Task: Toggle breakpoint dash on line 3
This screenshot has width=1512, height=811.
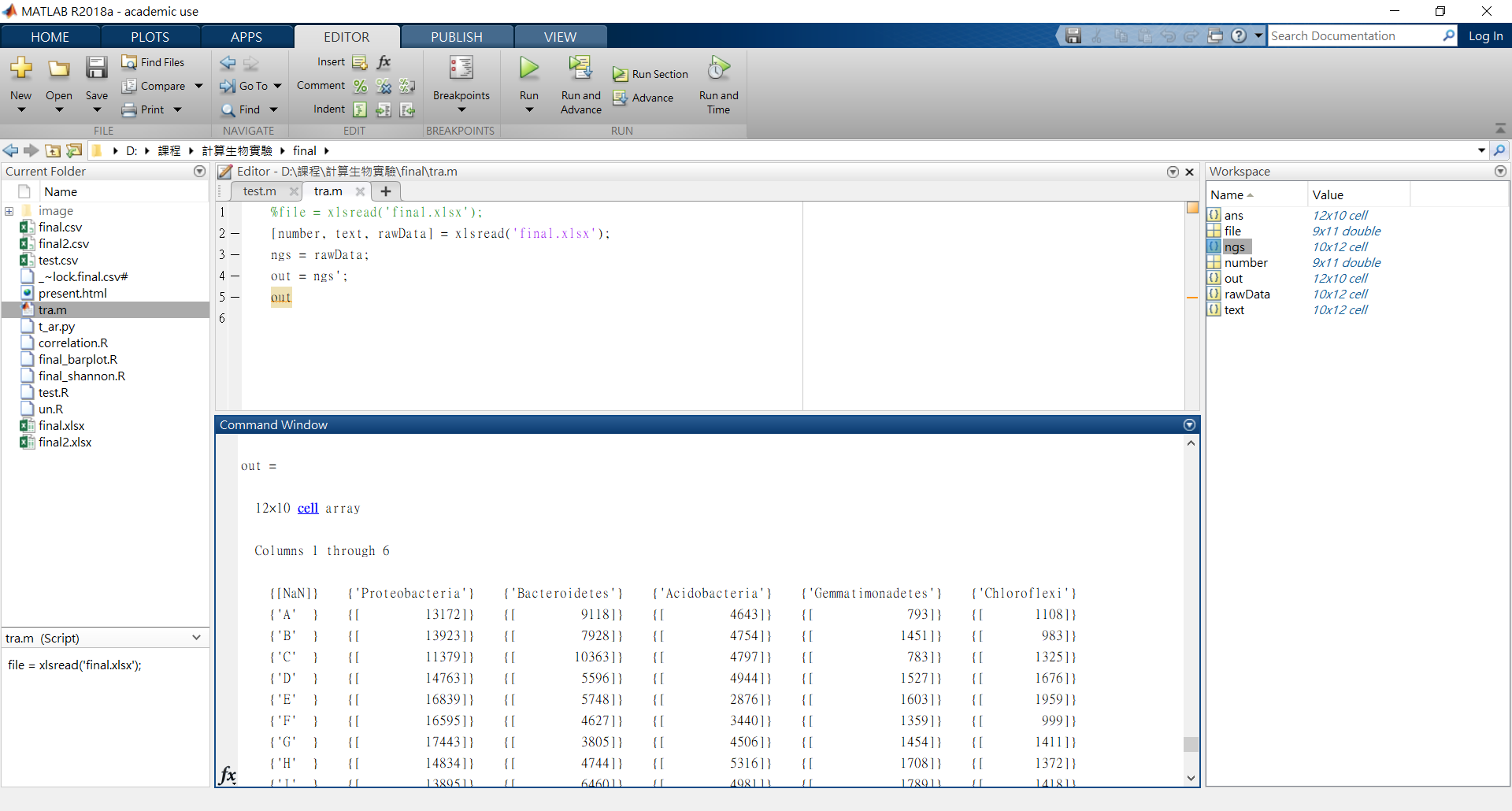Action: 235,254
